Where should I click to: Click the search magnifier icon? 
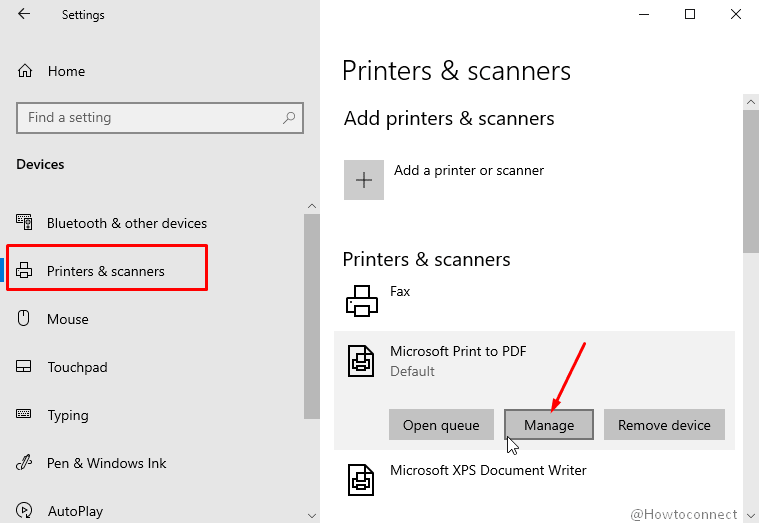pos(289,117)
